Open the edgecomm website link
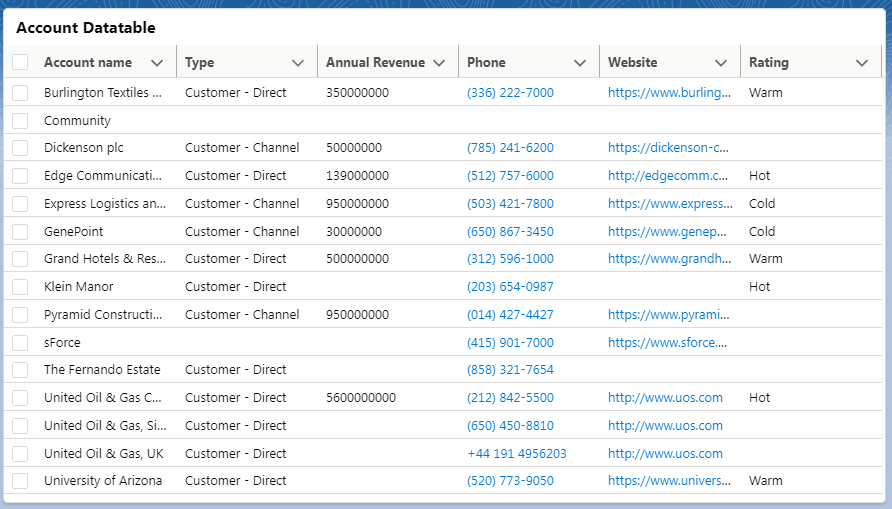Viewport: 892px width, 509px height. 668,176
